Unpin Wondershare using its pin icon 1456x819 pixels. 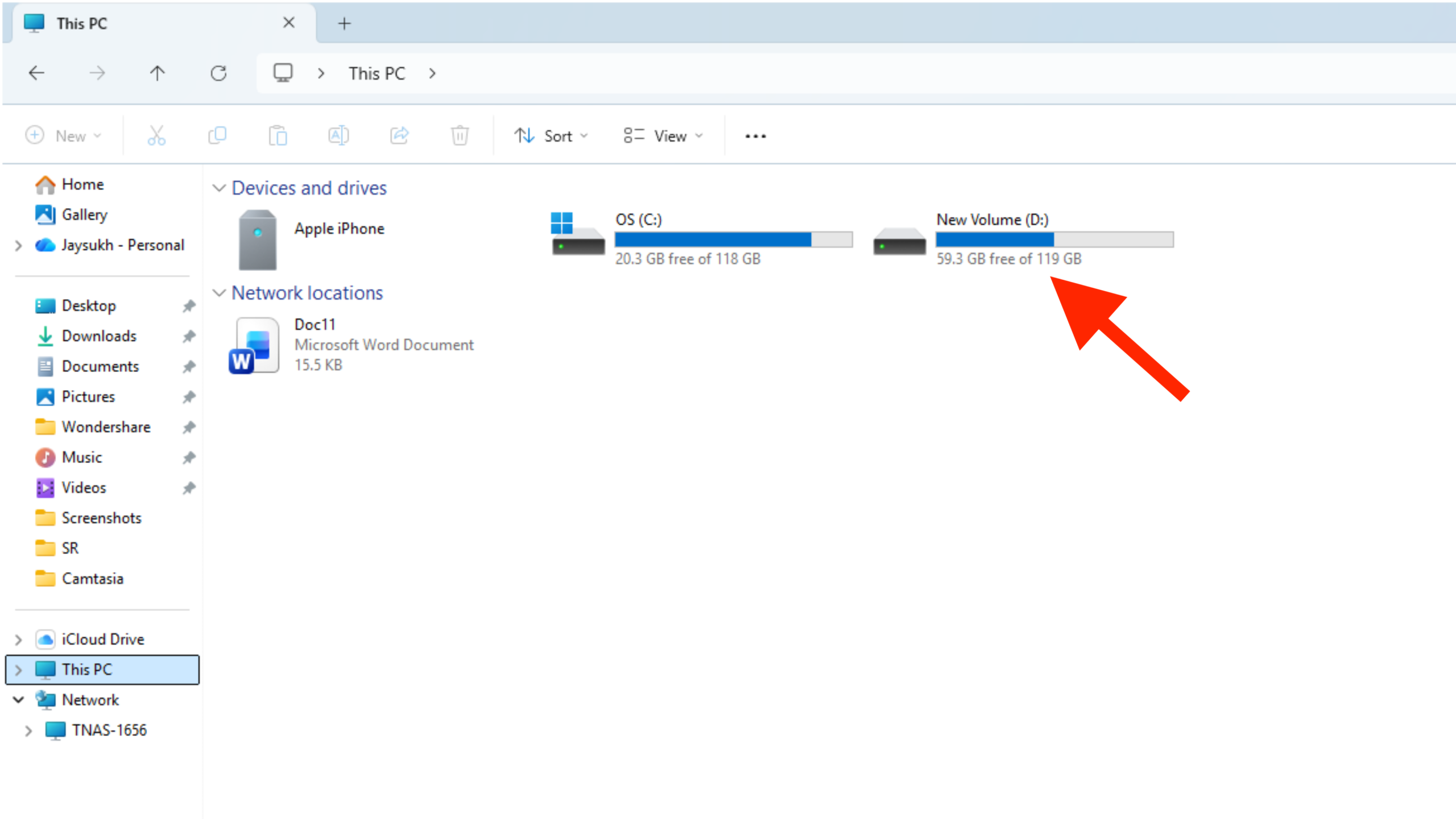pyautogui.click(x=189, y=427)
